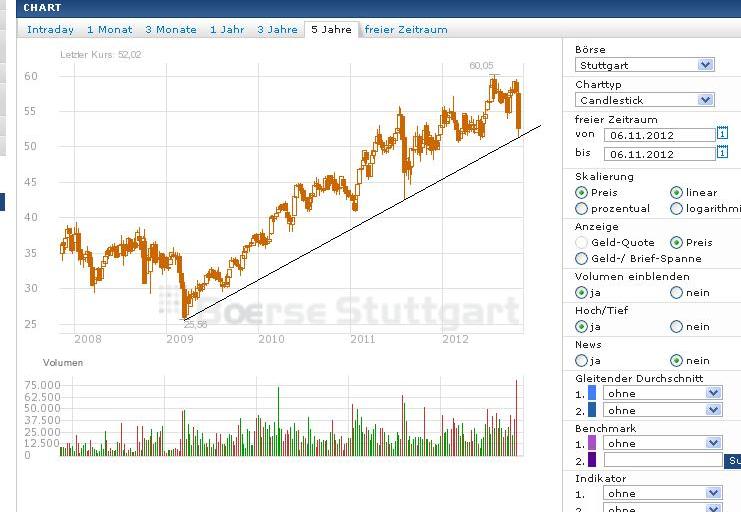Click the purple swatch for Benchmark 1
741x512 pixels.
pyautogui.click(x=592, y=443)
